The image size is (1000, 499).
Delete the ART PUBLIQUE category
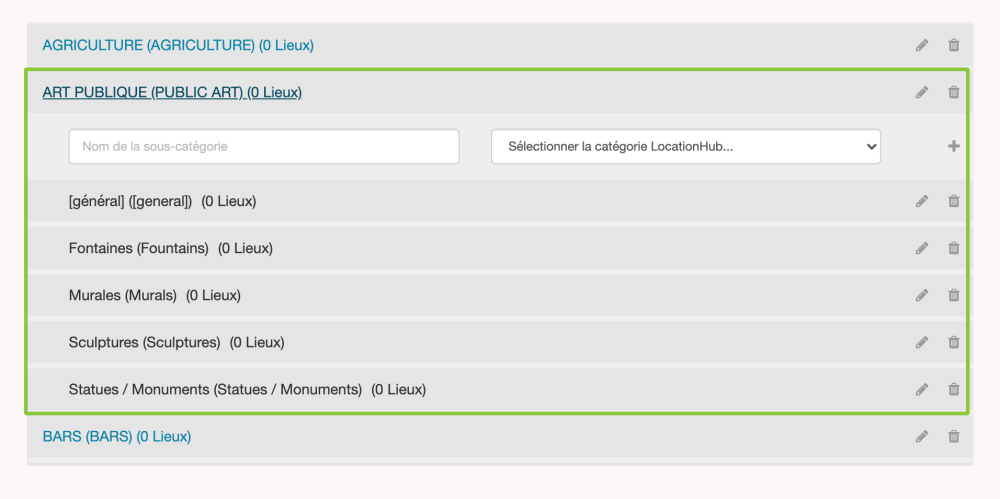953,92
